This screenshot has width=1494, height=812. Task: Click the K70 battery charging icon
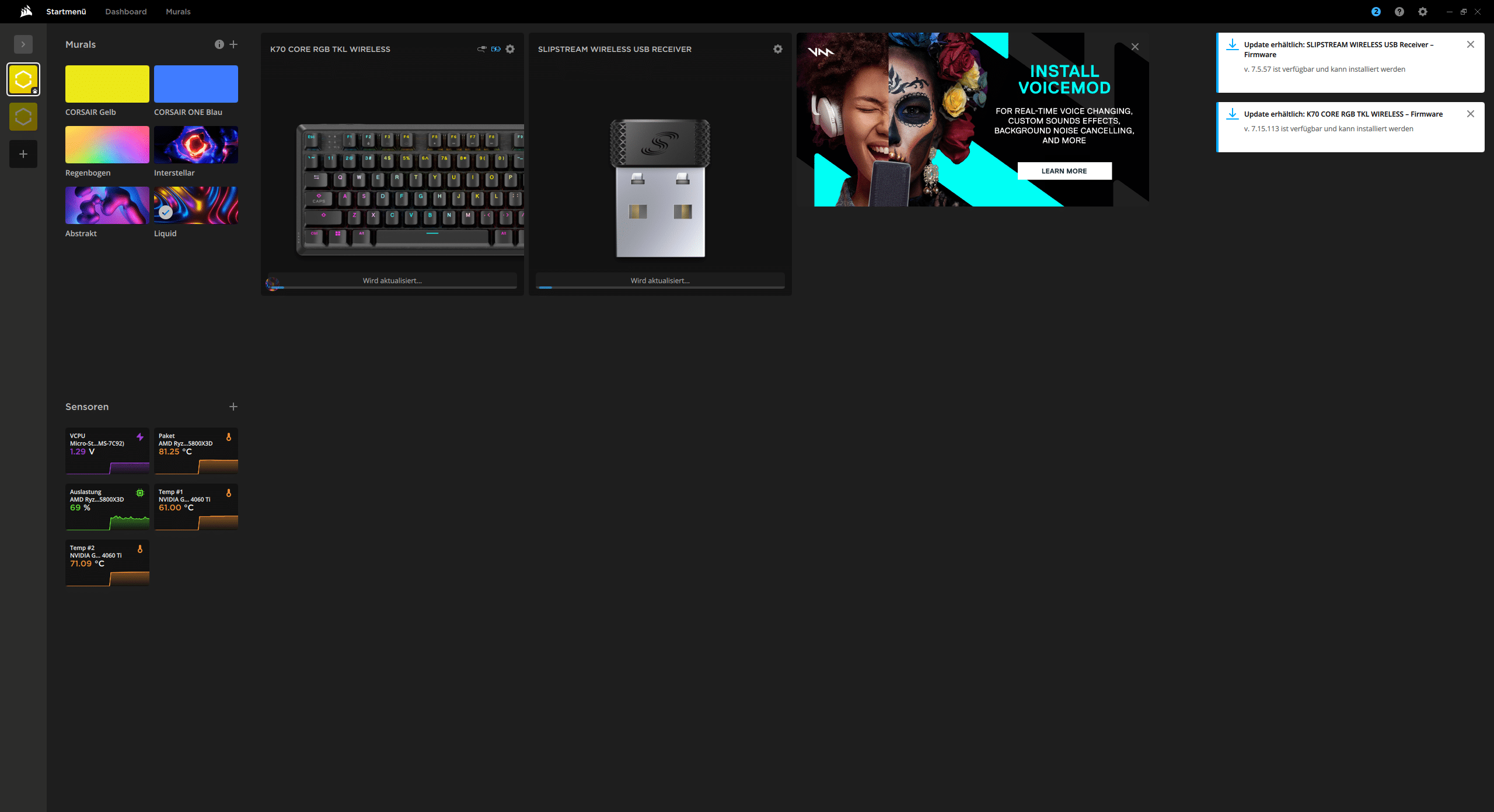pos(495,49)
